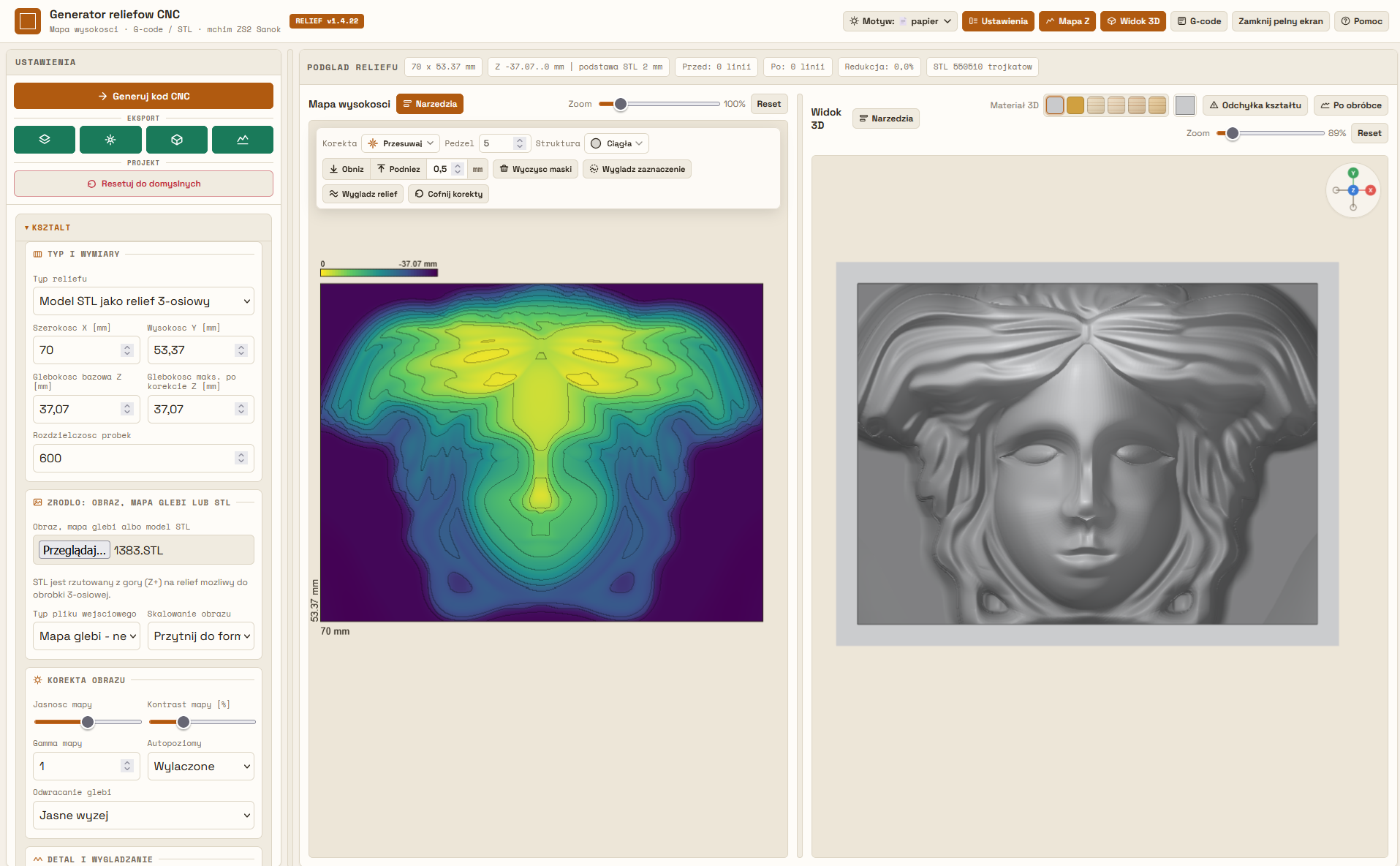Undo corrections with Cofnij korekty

(448, 194)
